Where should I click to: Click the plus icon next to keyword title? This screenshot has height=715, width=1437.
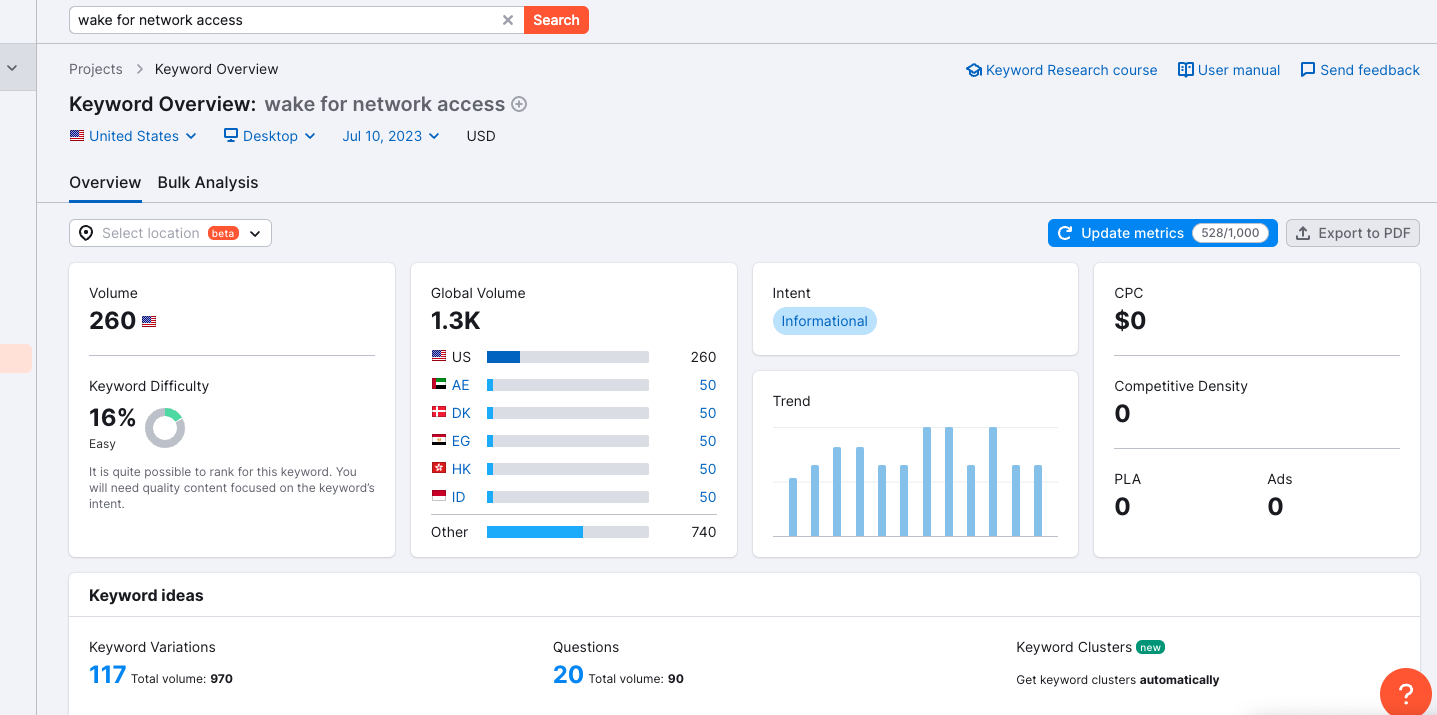pyautogui.click(x=519, y=104)
